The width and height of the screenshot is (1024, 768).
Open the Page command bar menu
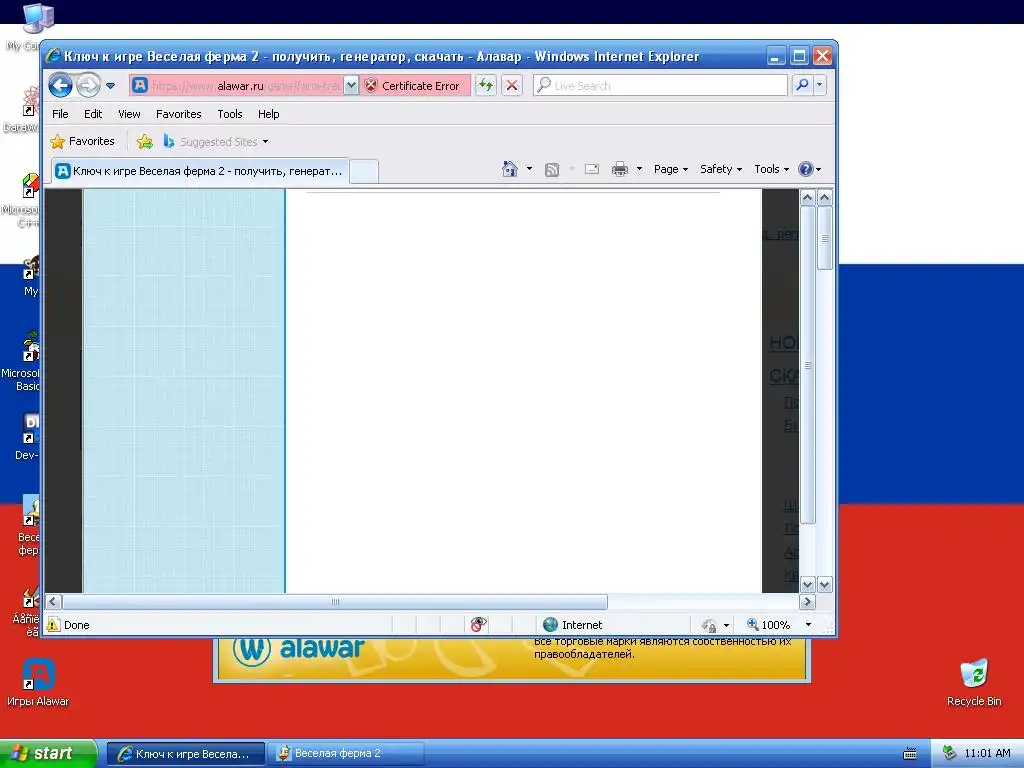671,169
